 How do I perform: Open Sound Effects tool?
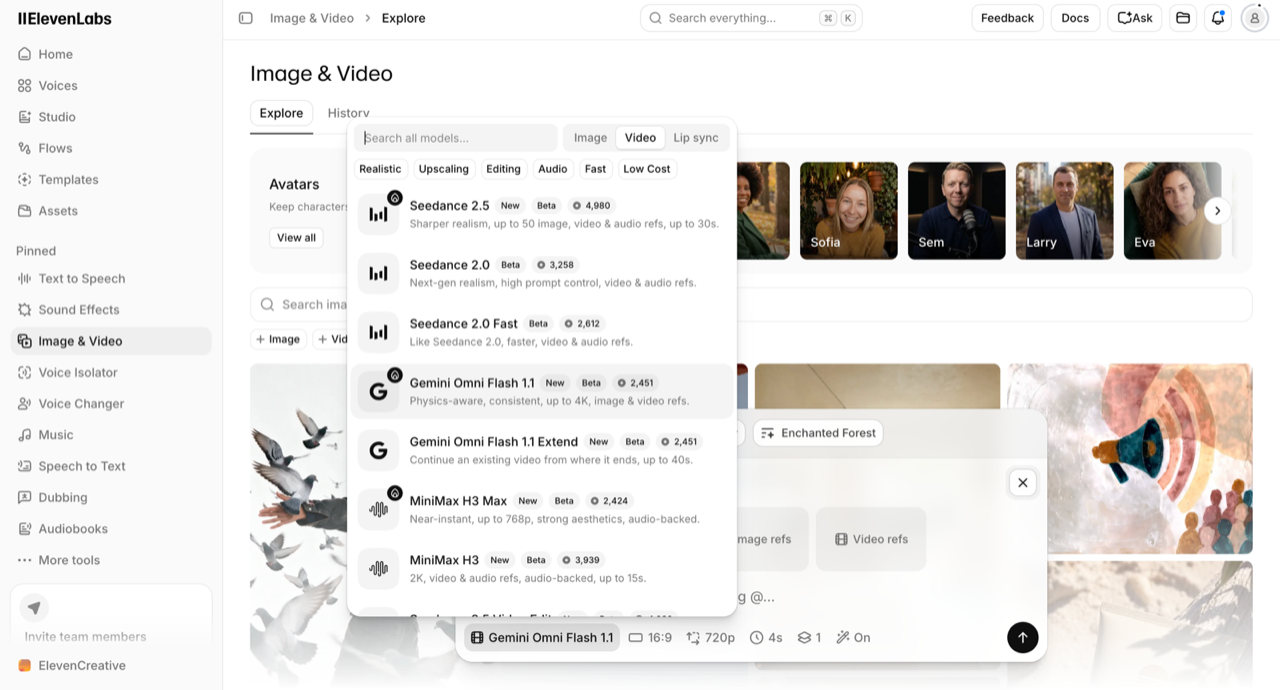111,310
